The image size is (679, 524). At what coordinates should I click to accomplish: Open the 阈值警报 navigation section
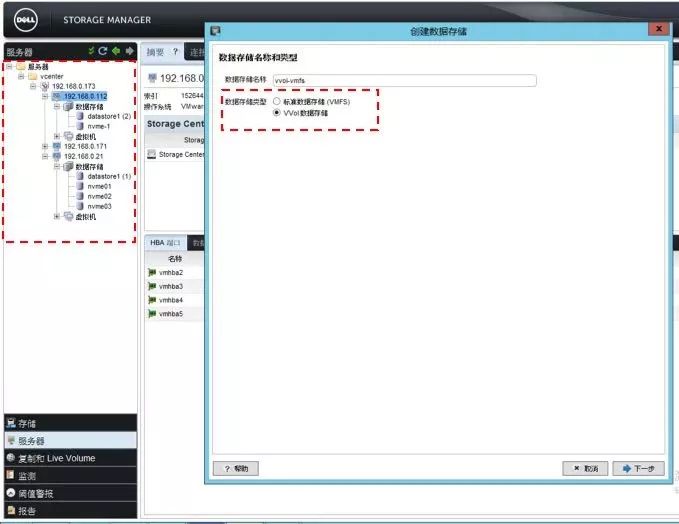pyautogui.click(x=71, y=493)
